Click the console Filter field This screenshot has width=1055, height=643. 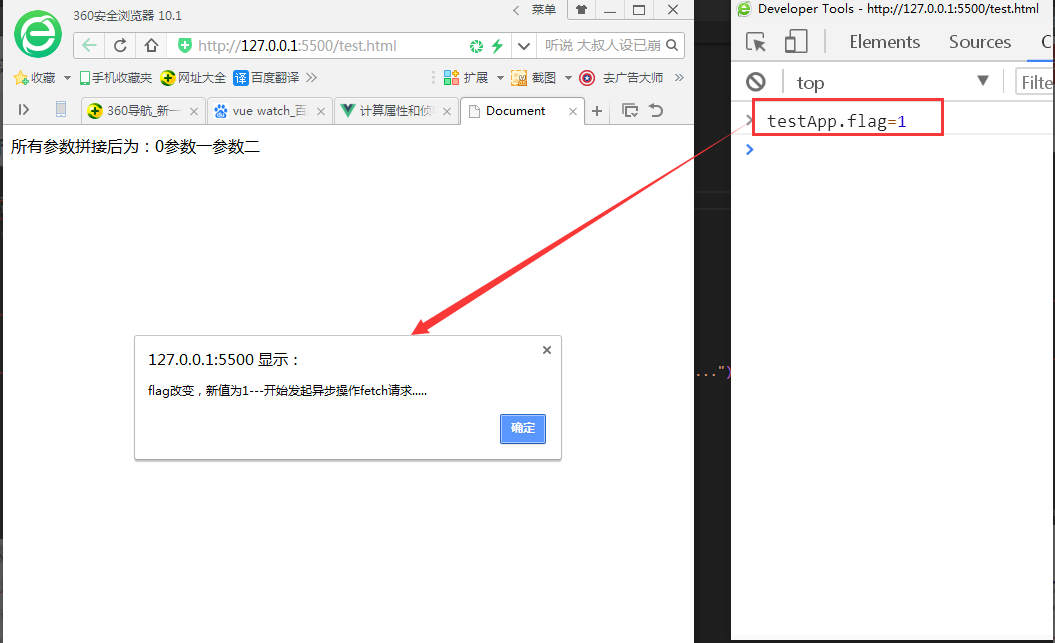point(1035,82)
